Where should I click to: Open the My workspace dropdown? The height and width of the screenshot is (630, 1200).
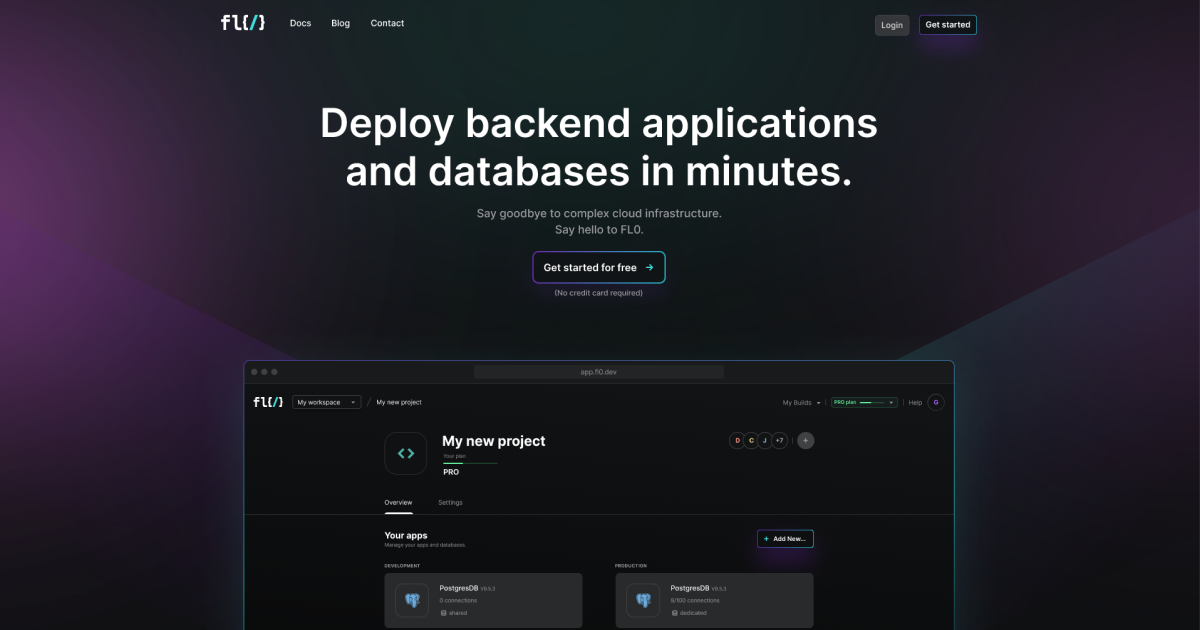point(326,401)
